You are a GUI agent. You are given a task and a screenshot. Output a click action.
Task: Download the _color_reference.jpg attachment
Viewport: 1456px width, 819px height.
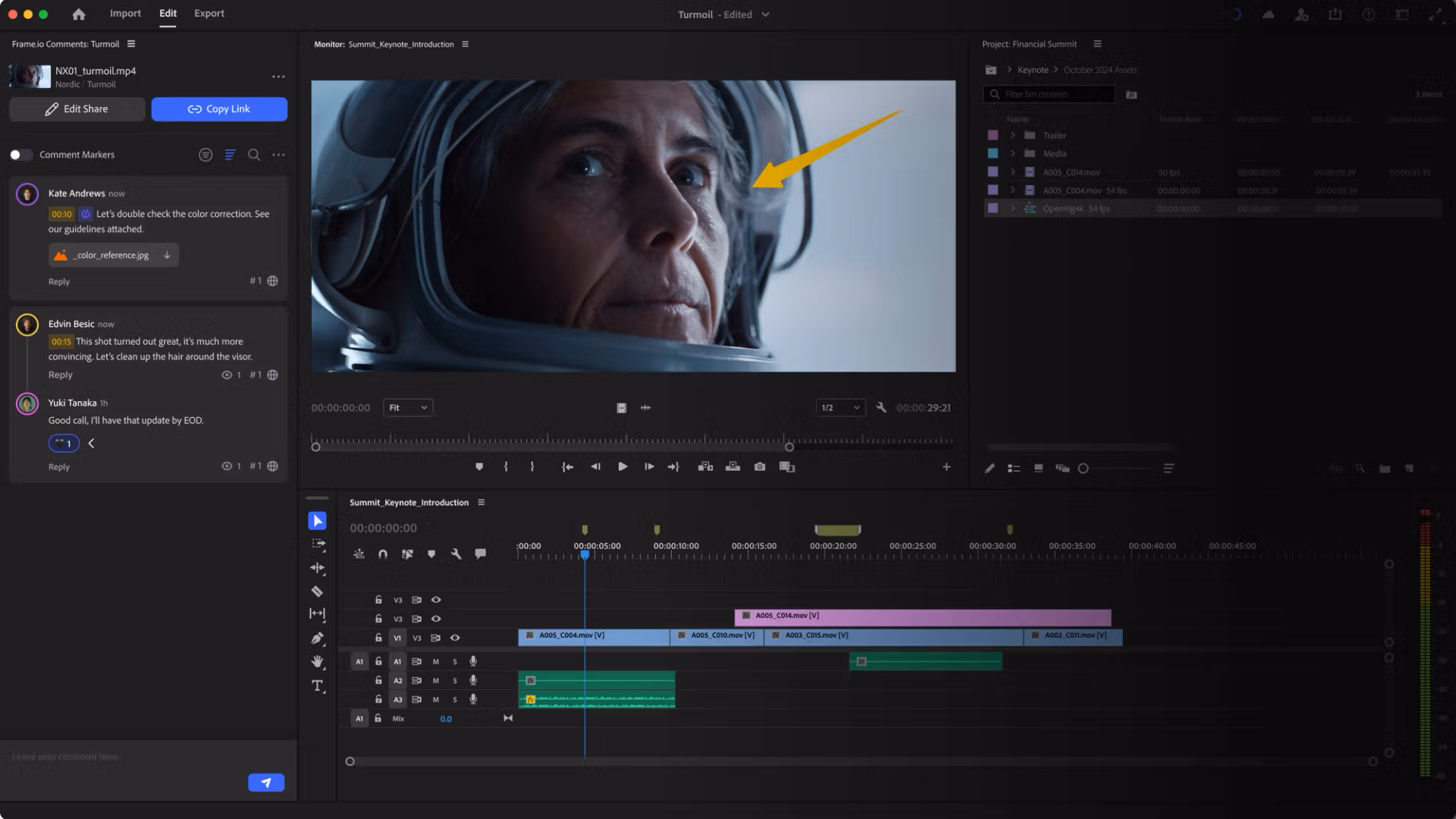(167, 256)
